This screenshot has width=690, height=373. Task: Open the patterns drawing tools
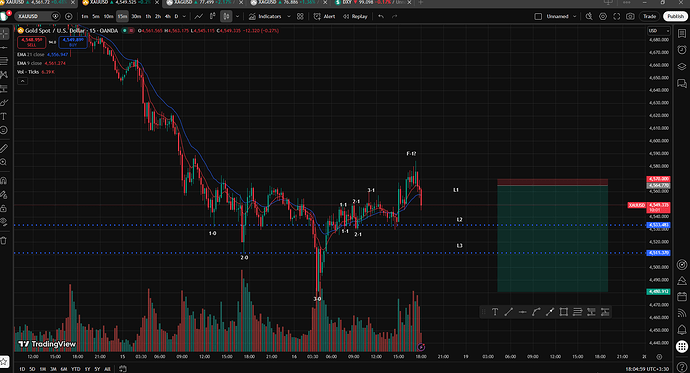pos(4,75)
